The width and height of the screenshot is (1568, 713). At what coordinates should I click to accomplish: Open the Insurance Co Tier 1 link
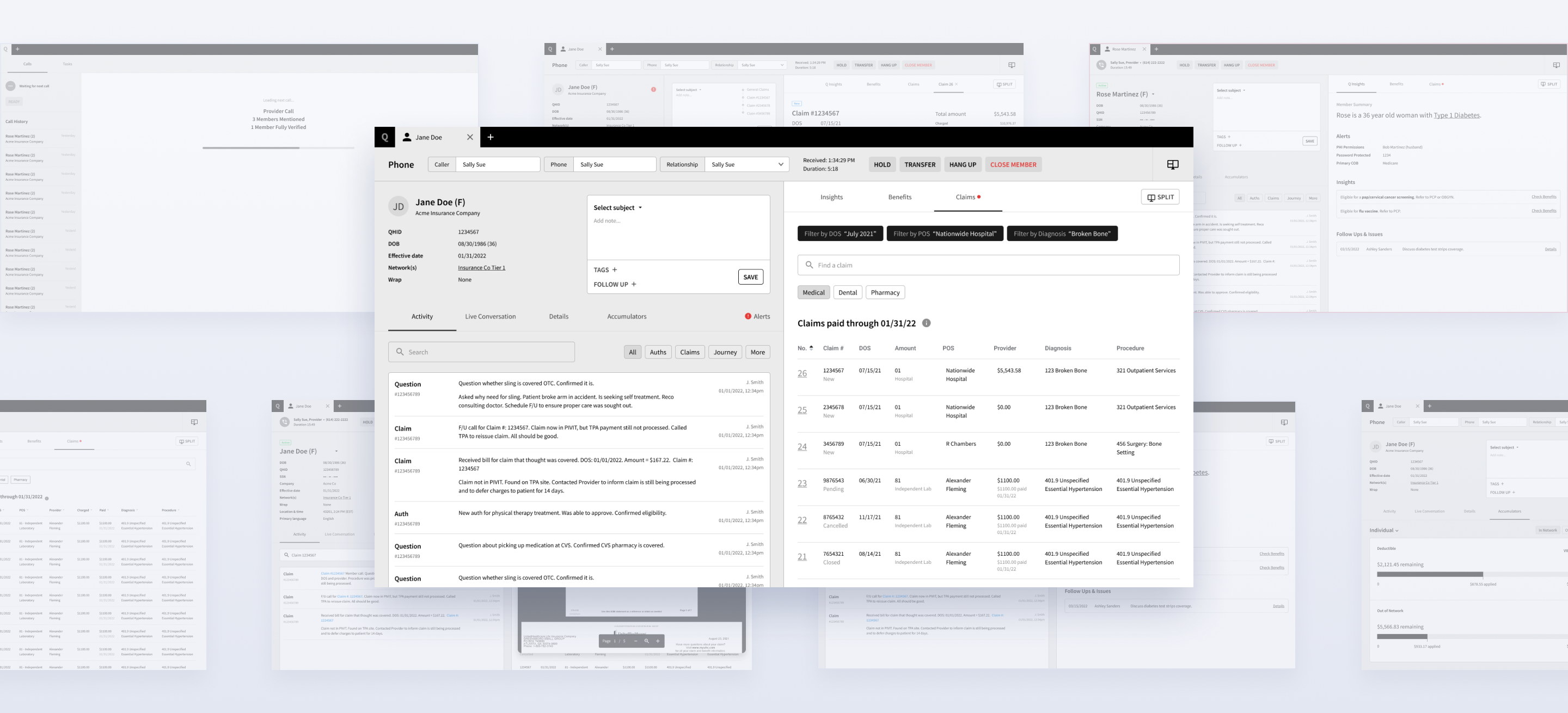(x=481, y=268)
